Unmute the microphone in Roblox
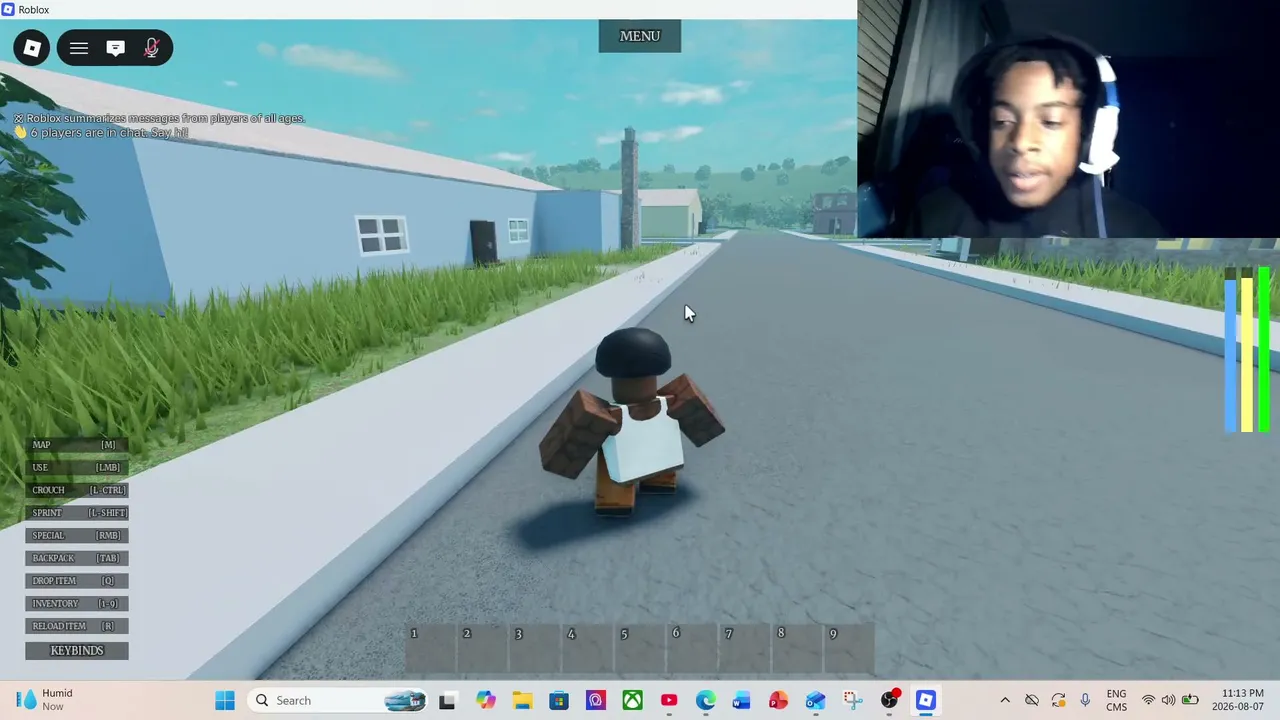 coord(152,48)
